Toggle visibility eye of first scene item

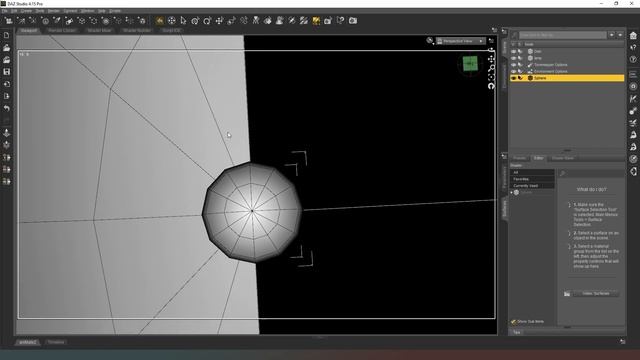(513, 51)
